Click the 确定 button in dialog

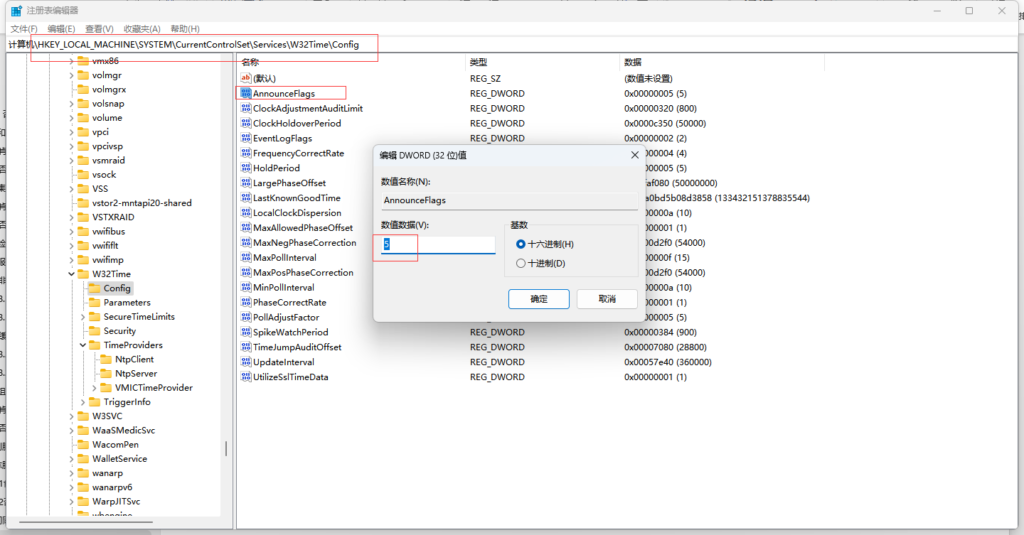(x=538, y=299)
